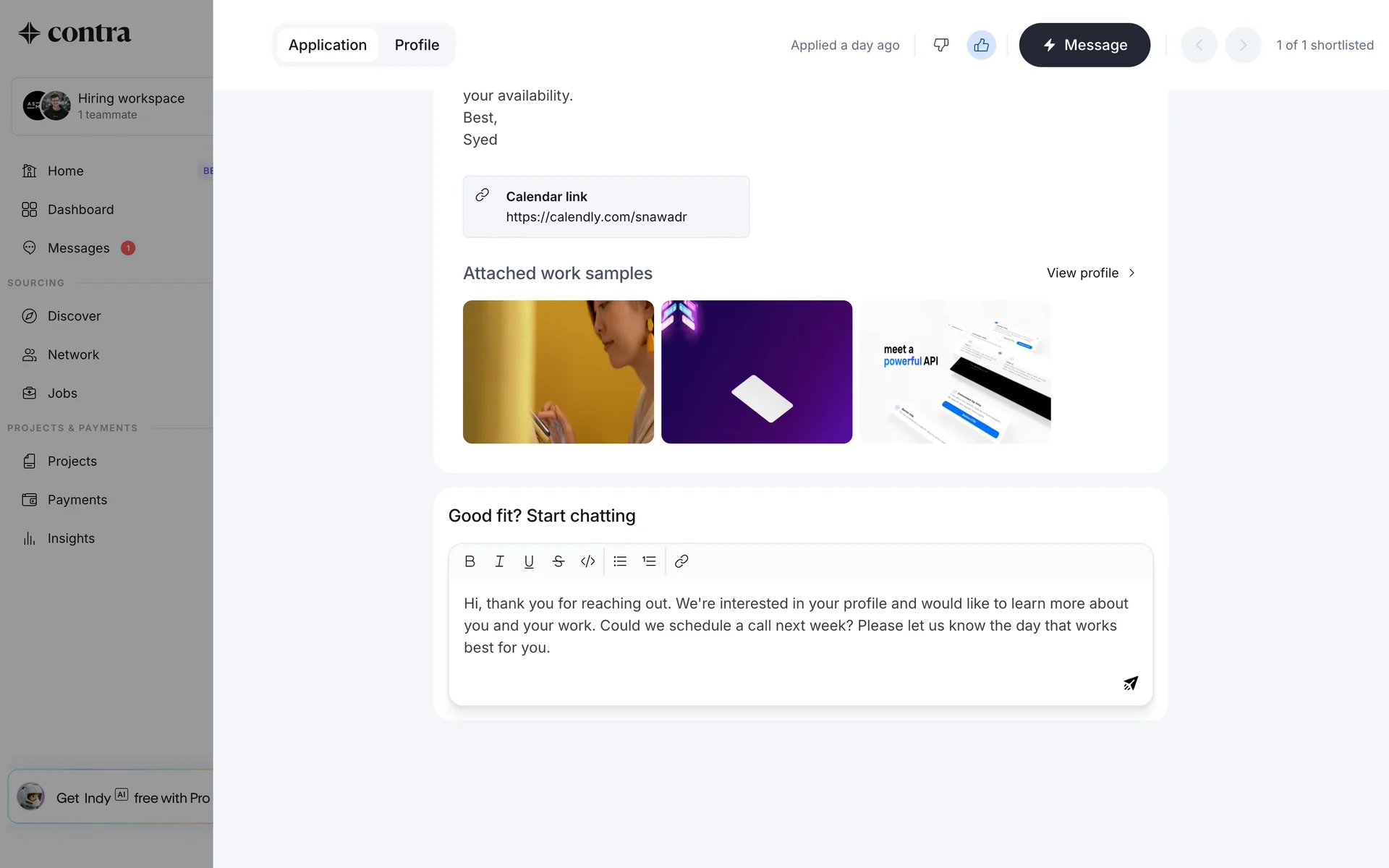The width and height of the screenshot is (1389, 868).
Task: Insert a bulleted list
Action: (620, 561)
